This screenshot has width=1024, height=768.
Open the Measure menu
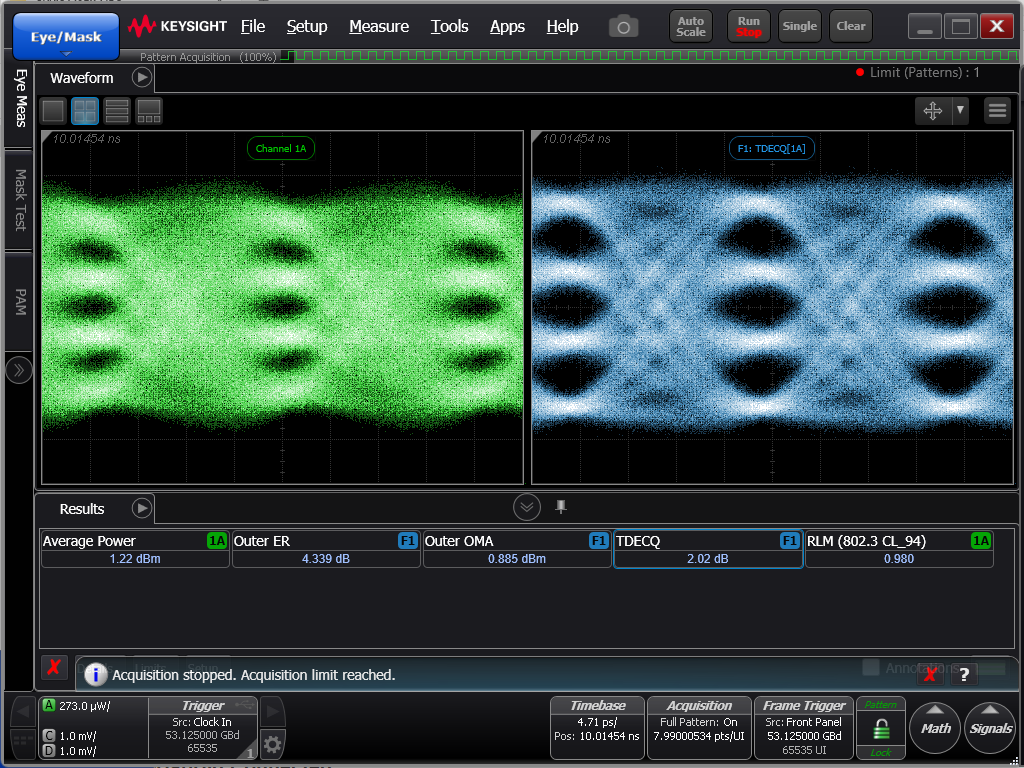pyautogui.click(x=378, y=27)
